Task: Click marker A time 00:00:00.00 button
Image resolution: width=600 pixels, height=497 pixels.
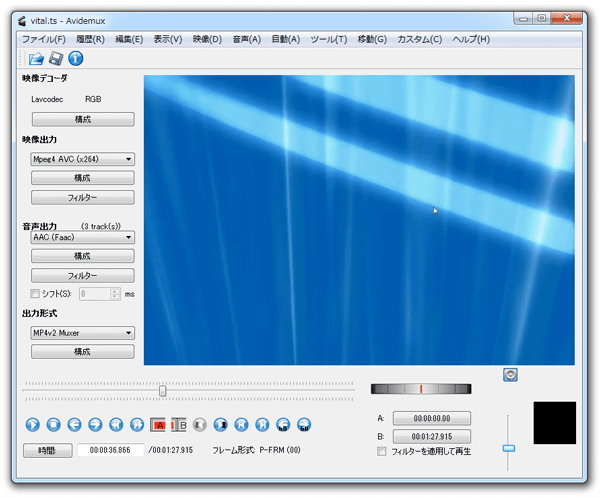Action: tap(432, 419)
